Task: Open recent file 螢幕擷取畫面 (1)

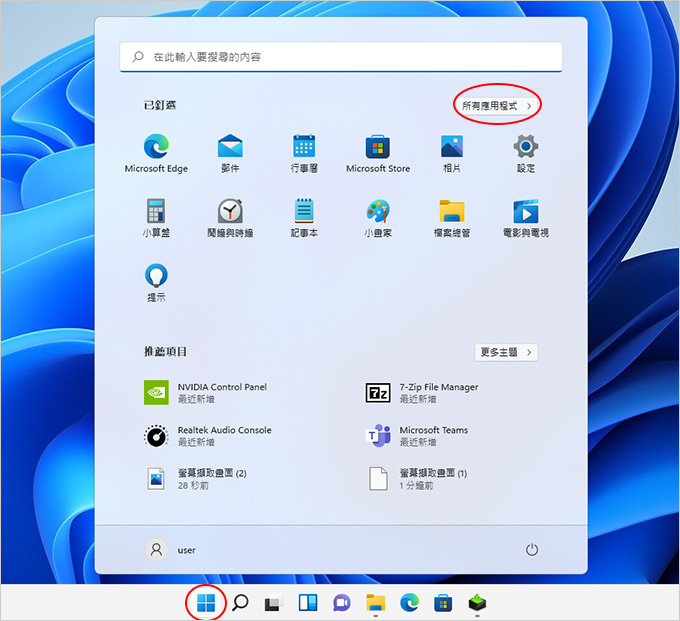Action: coord(416,479)
